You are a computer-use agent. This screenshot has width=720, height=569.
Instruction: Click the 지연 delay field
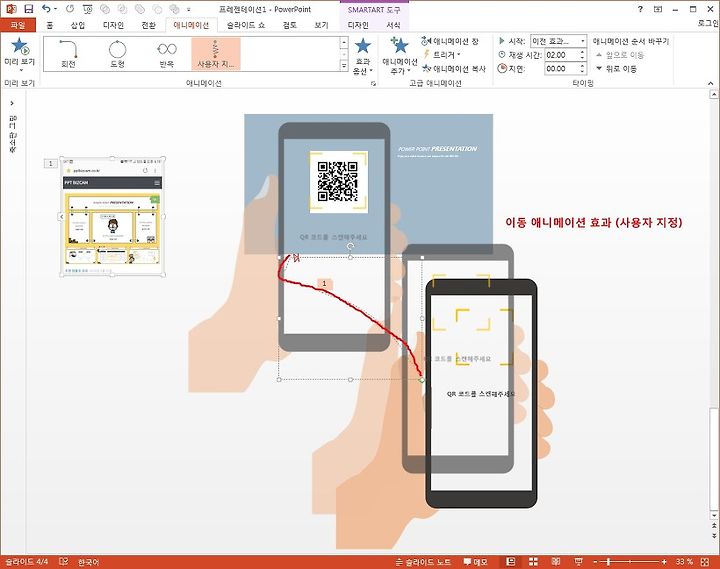(x=561, y=69)
